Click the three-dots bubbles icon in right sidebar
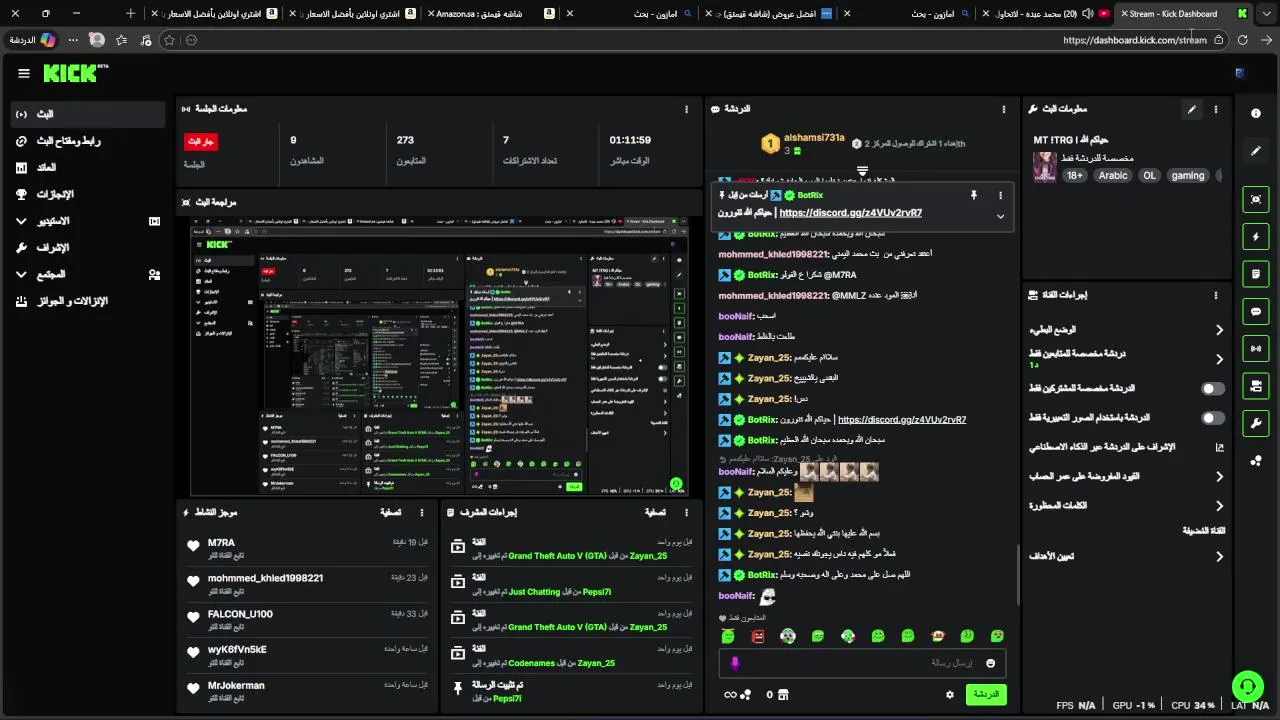The image size is (1280, 720). tap(1256, 460)
